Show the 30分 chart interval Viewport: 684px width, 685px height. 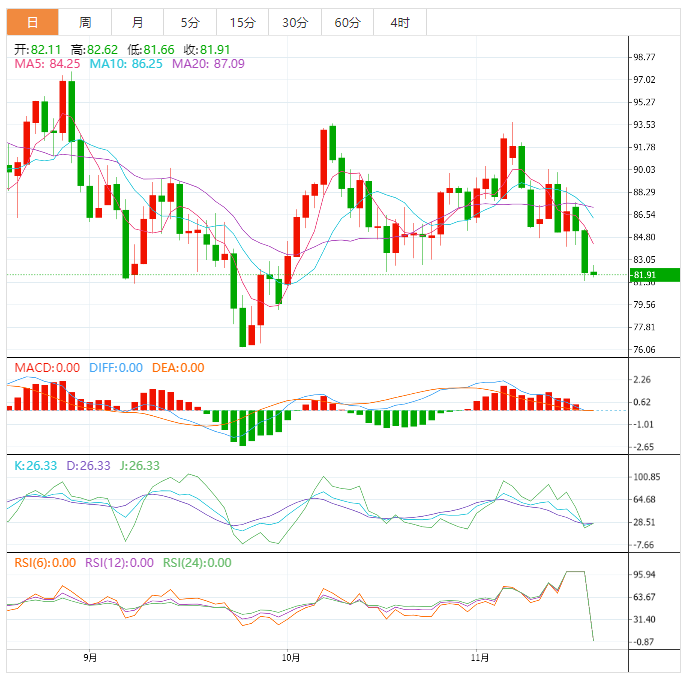[295, 22]
